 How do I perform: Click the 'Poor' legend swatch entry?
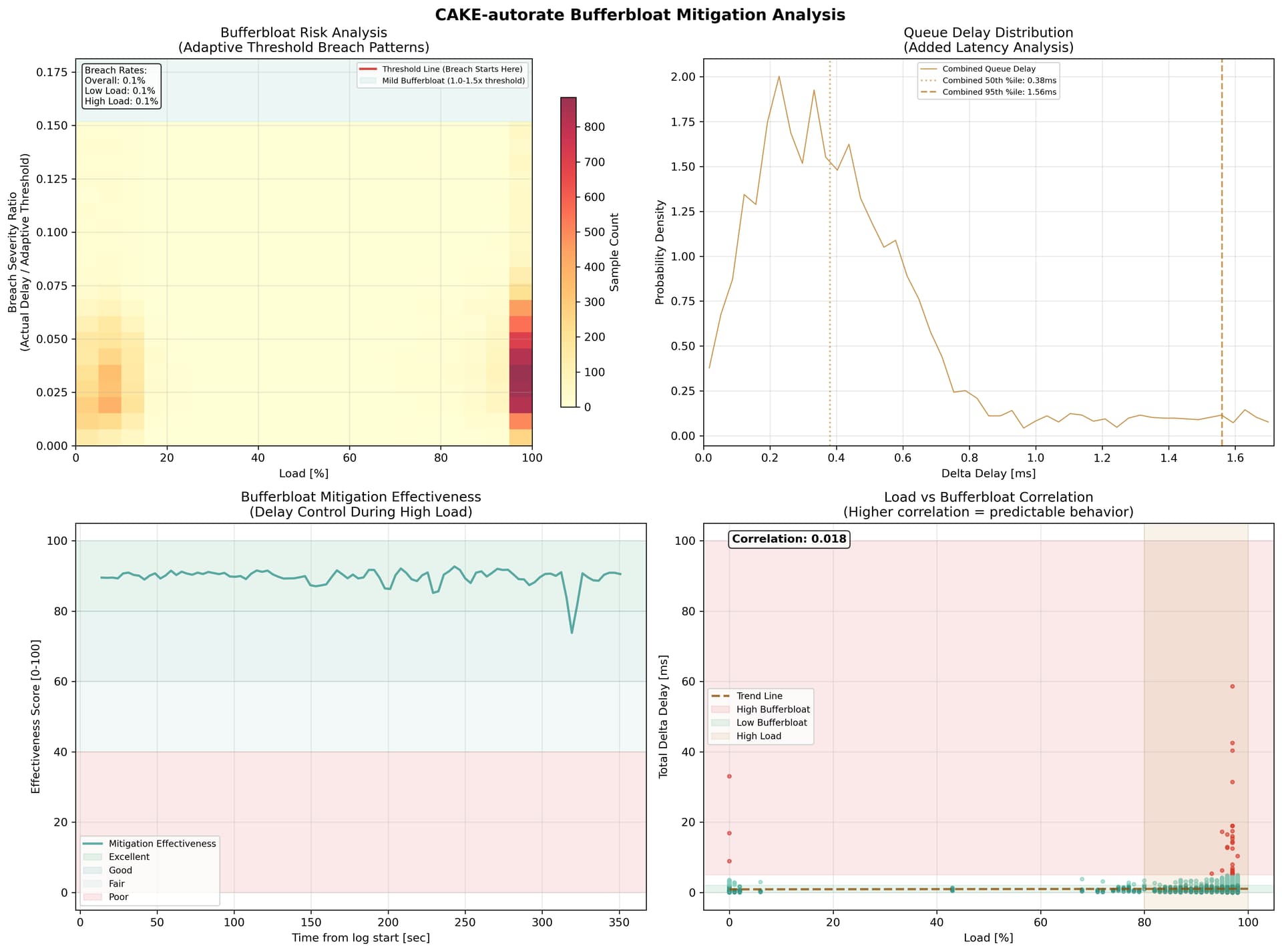tap(106, 897)
